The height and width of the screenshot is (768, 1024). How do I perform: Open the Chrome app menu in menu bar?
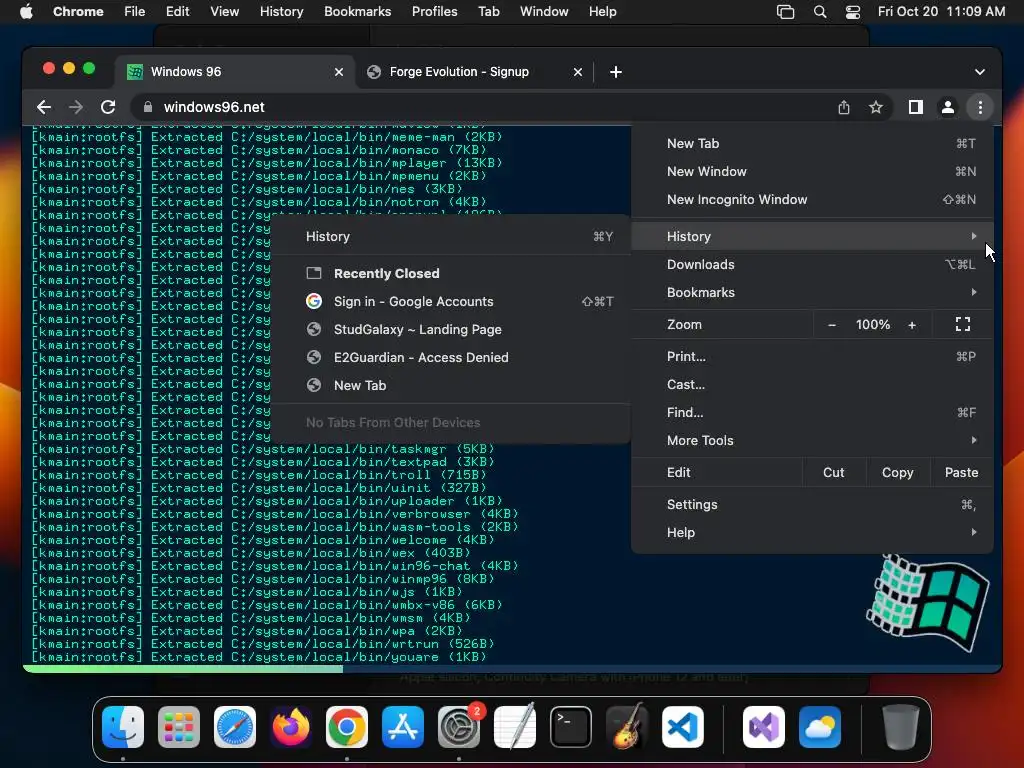(x=78, y=12)
